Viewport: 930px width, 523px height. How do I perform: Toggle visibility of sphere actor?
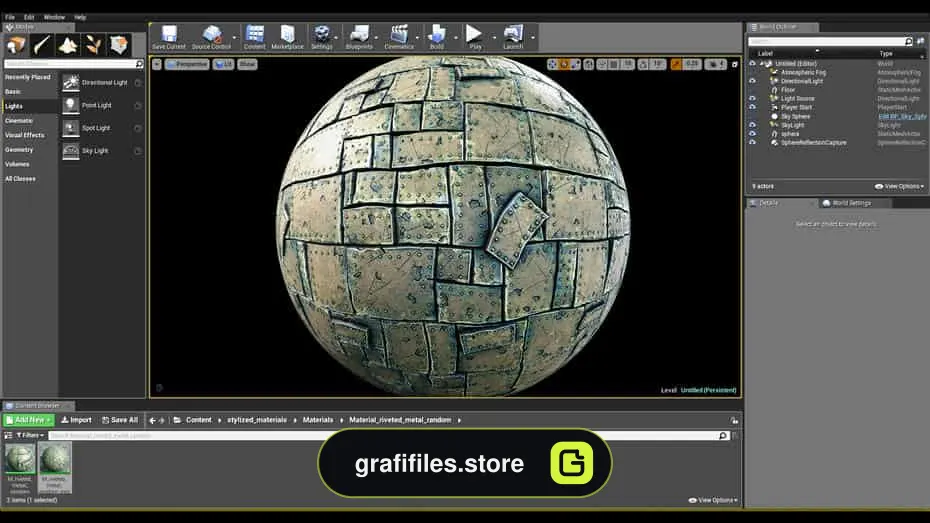pos(753,134)
